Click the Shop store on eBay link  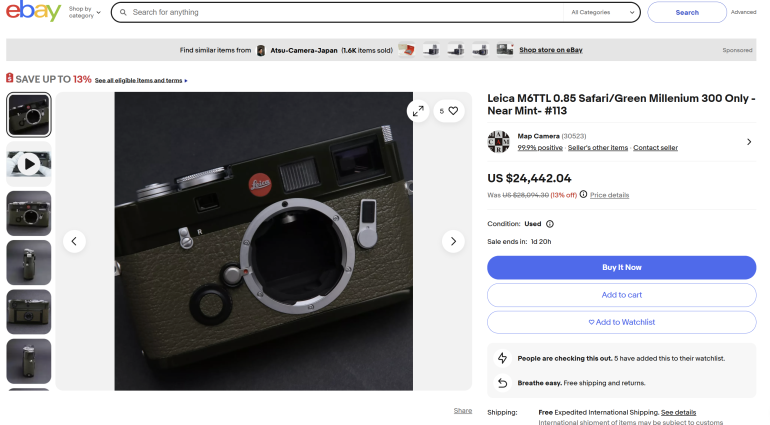pyautogui.click(x=550, y=50)
